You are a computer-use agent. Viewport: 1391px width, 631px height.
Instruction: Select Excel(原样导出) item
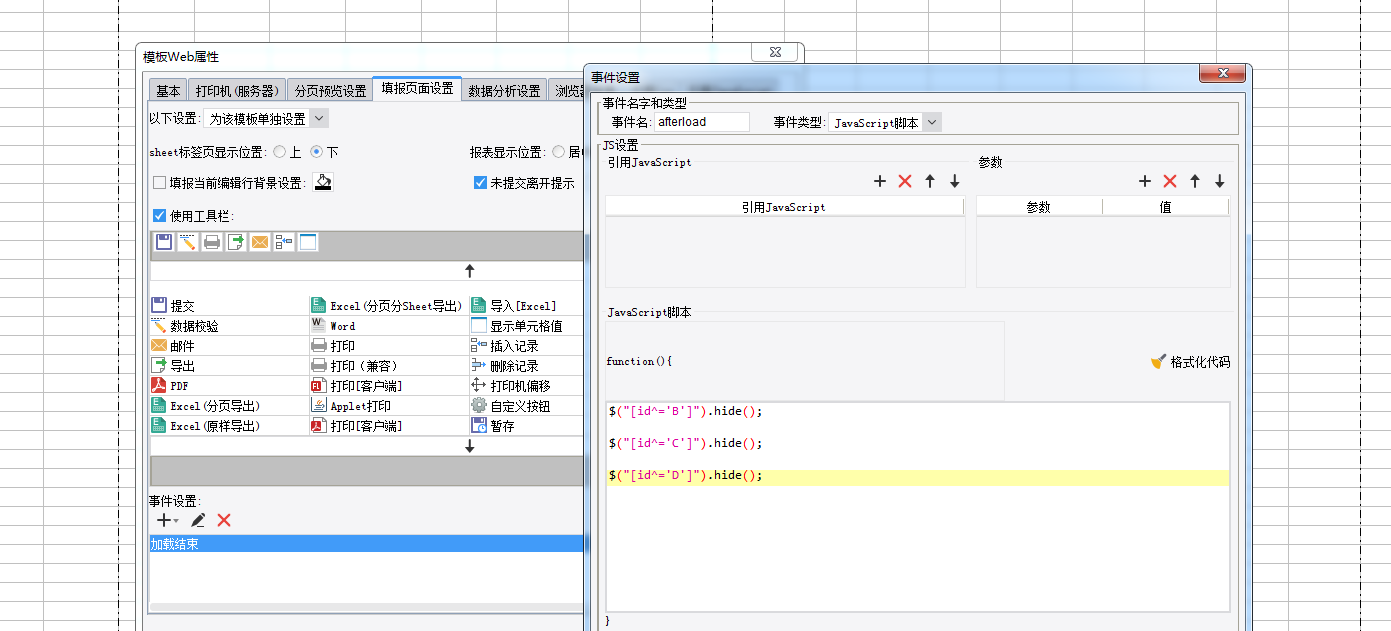206,426
